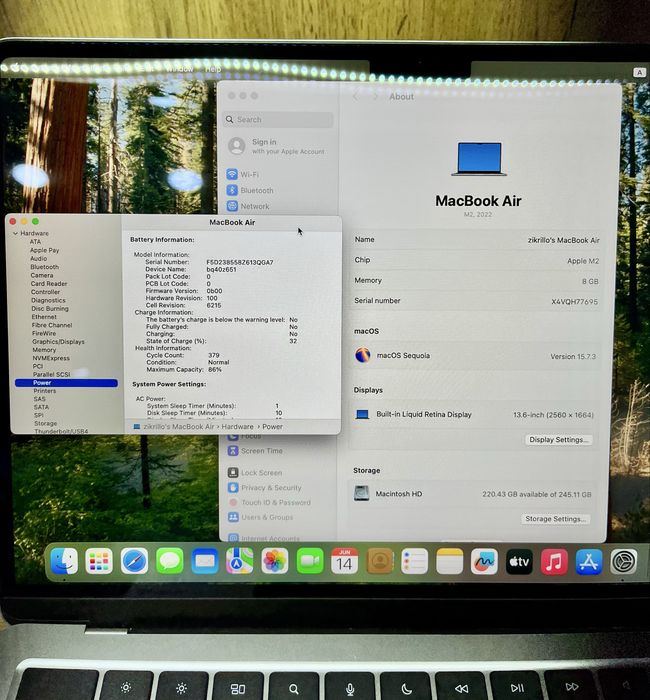Open Photos app in the Dock
This screenshot has height=700, width=650.
275,561
